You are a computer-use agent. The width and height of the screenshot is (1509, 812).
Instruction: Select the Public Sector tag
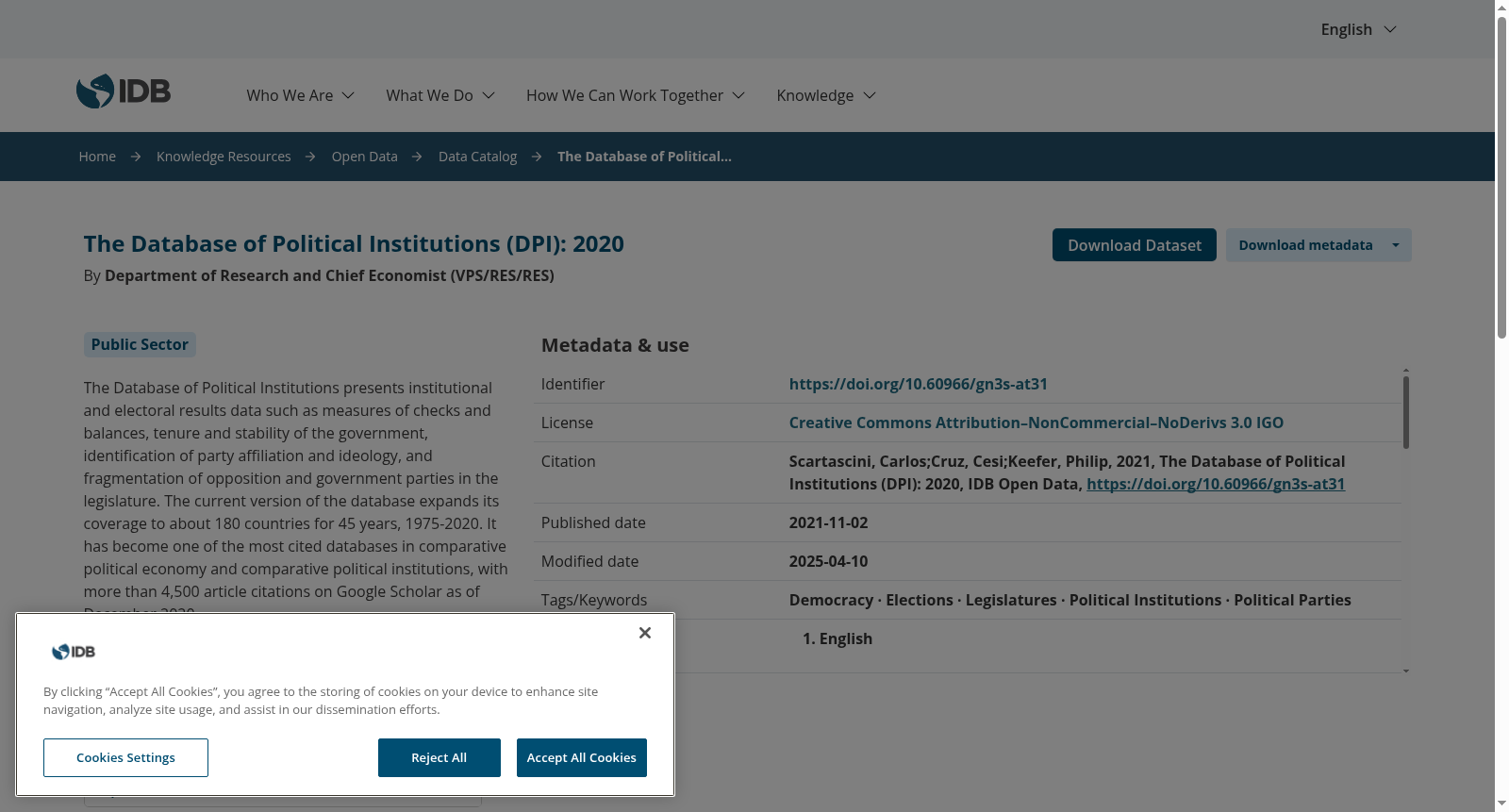(x=140, y=344)
